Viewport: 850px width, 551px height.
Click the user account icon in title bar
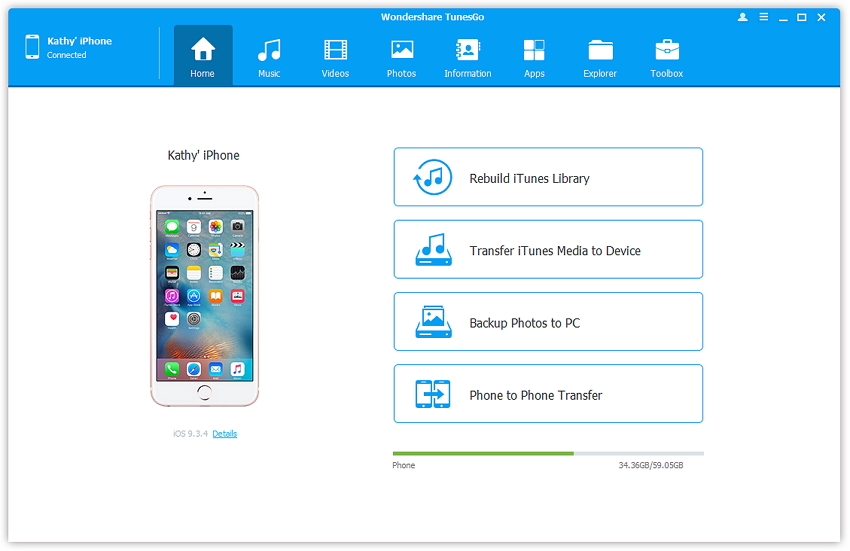[742, 17]
